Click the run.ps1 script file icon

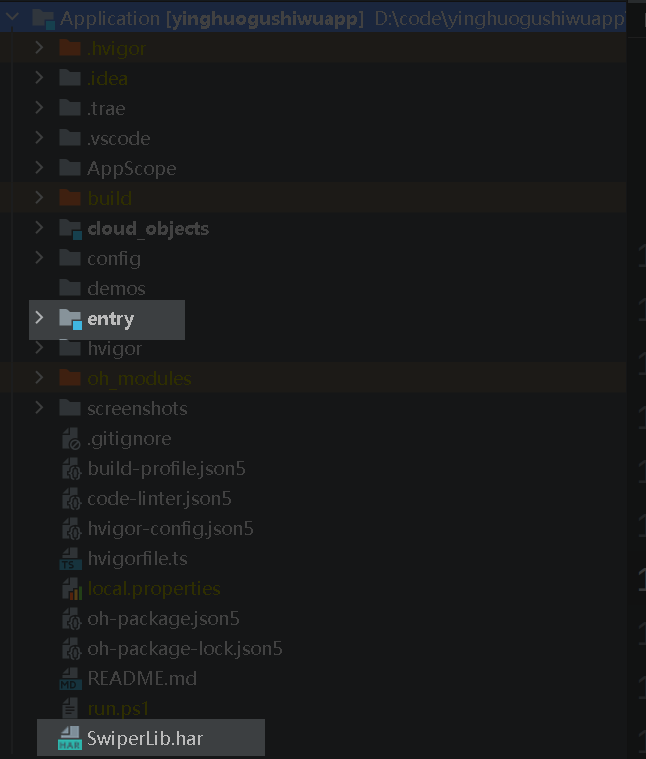[x=70, y=709]
